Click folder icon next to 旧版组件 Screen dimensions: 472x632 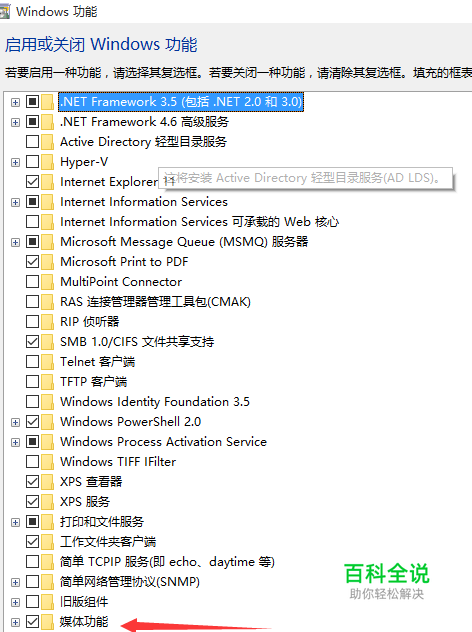(47, 601)
